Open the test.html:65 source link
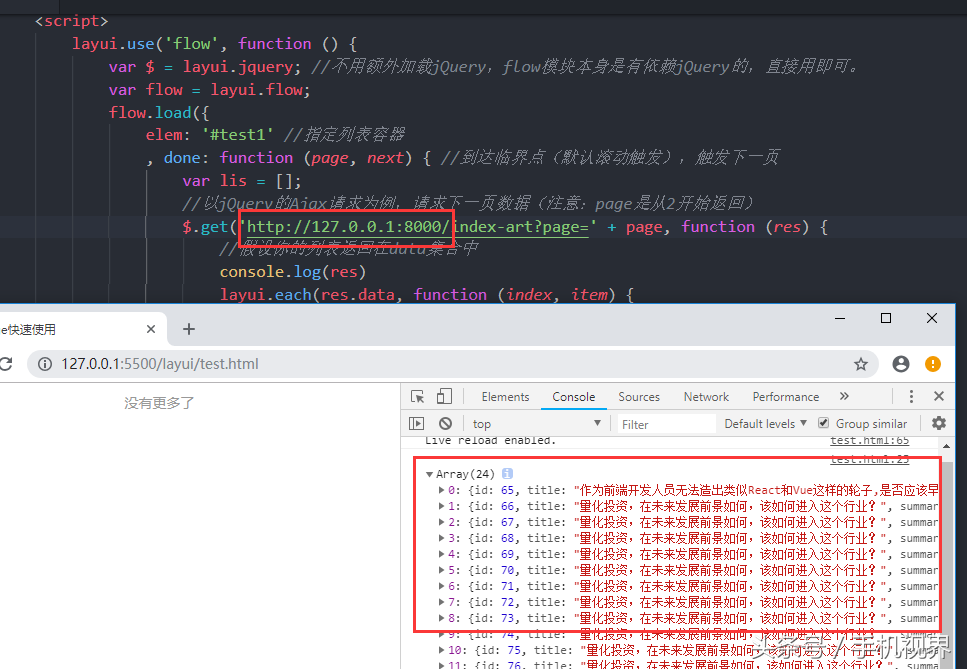967x669 pixels. 869,441
